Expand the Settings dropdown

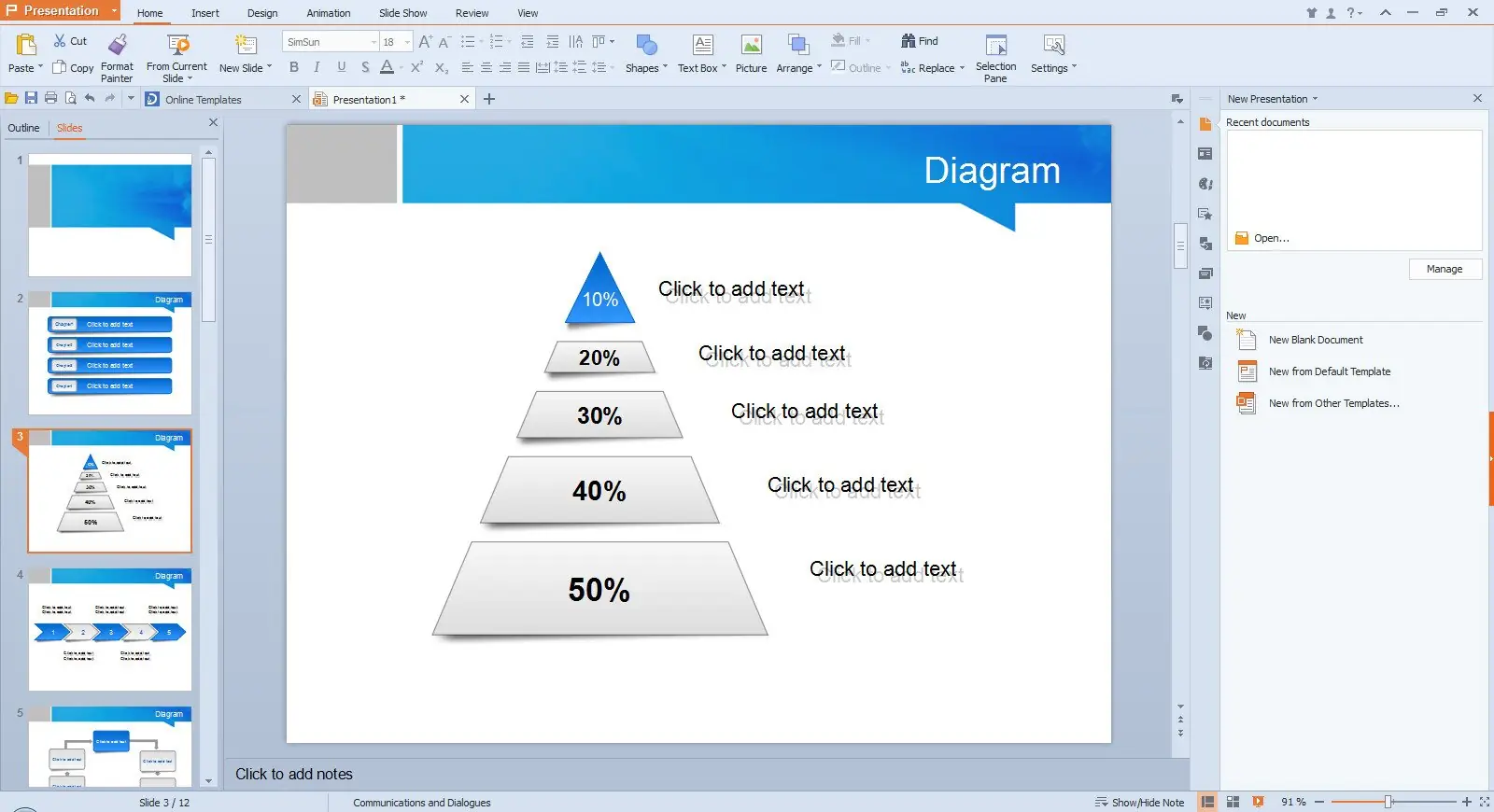[1074, 67]
